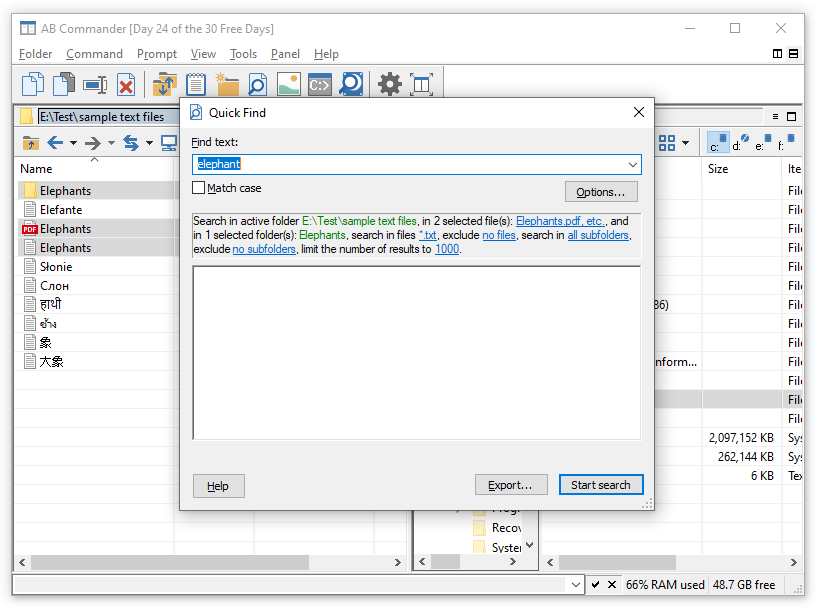
Task: Open the back history dropdown arrow
Action: point(73,143)
